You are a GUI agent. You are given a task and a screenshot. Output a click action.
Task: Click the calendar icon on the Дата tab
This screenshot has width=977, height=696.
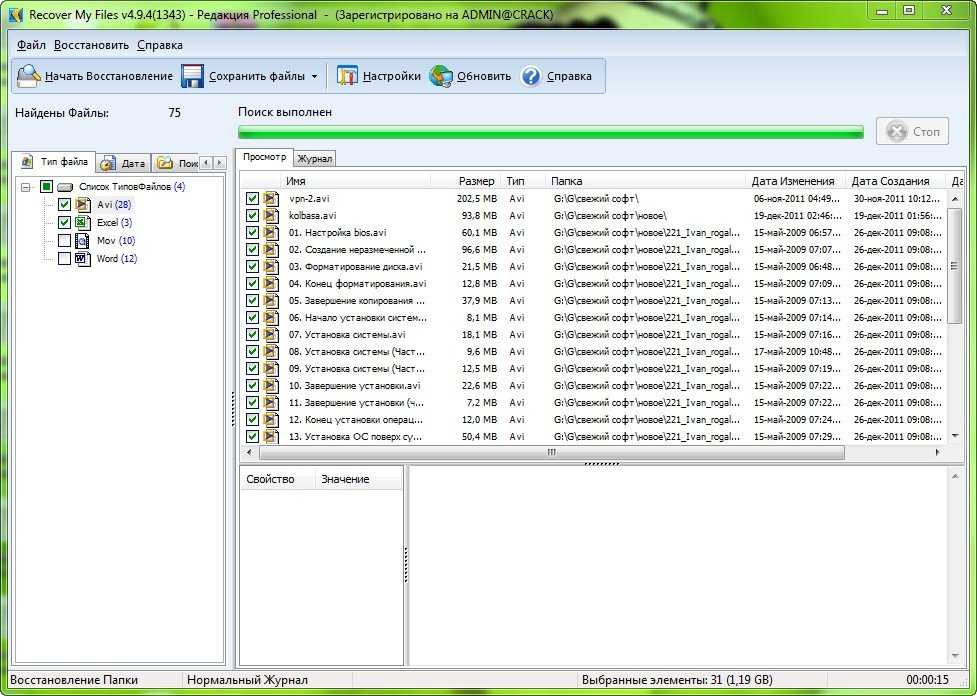click(x=108, y=163)
